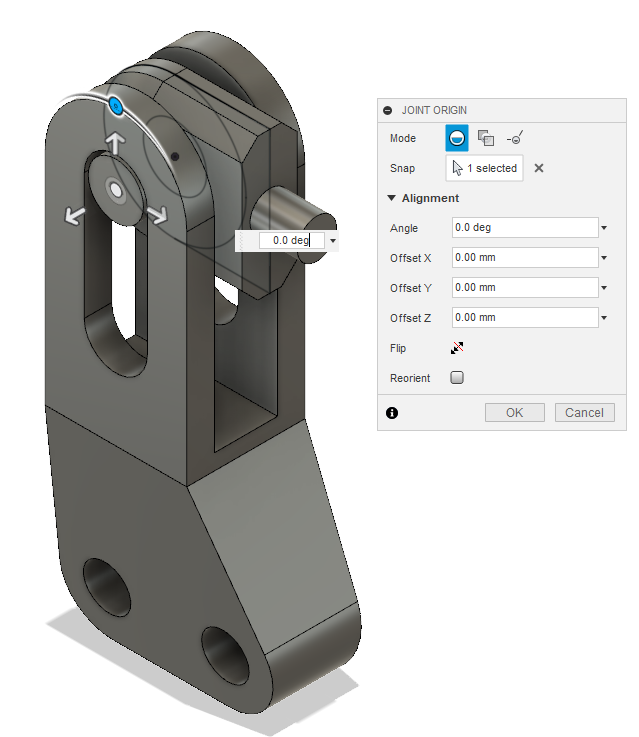
Task: Collapse the Alignment section
Action: [391, 198]
